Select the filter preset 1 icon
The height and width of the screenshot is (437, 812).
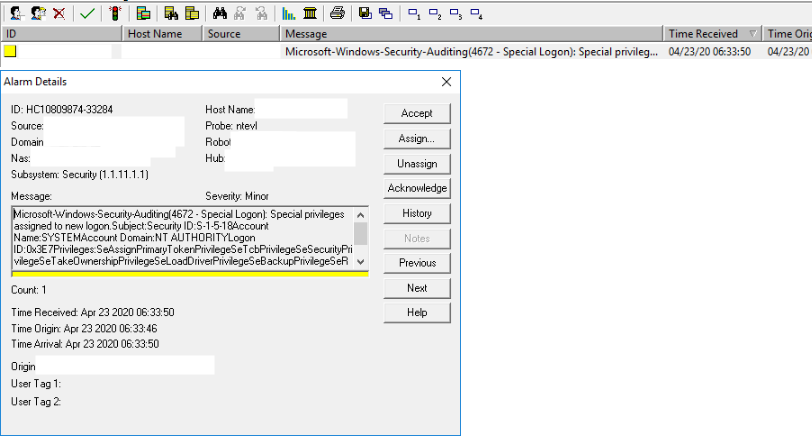pyautogui.click(x=414, y=14)
